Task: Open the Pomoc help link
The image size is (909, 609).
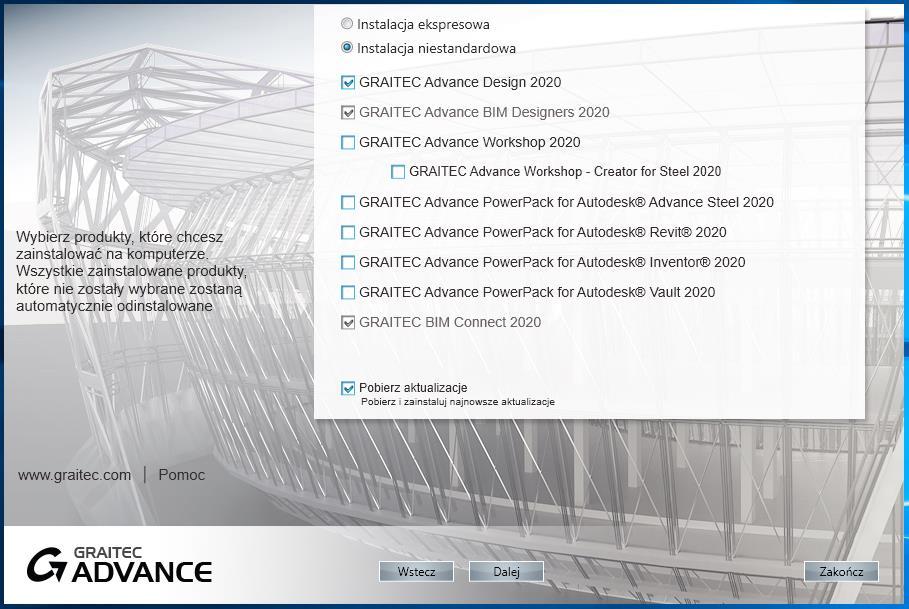Action: coord(181,475)
